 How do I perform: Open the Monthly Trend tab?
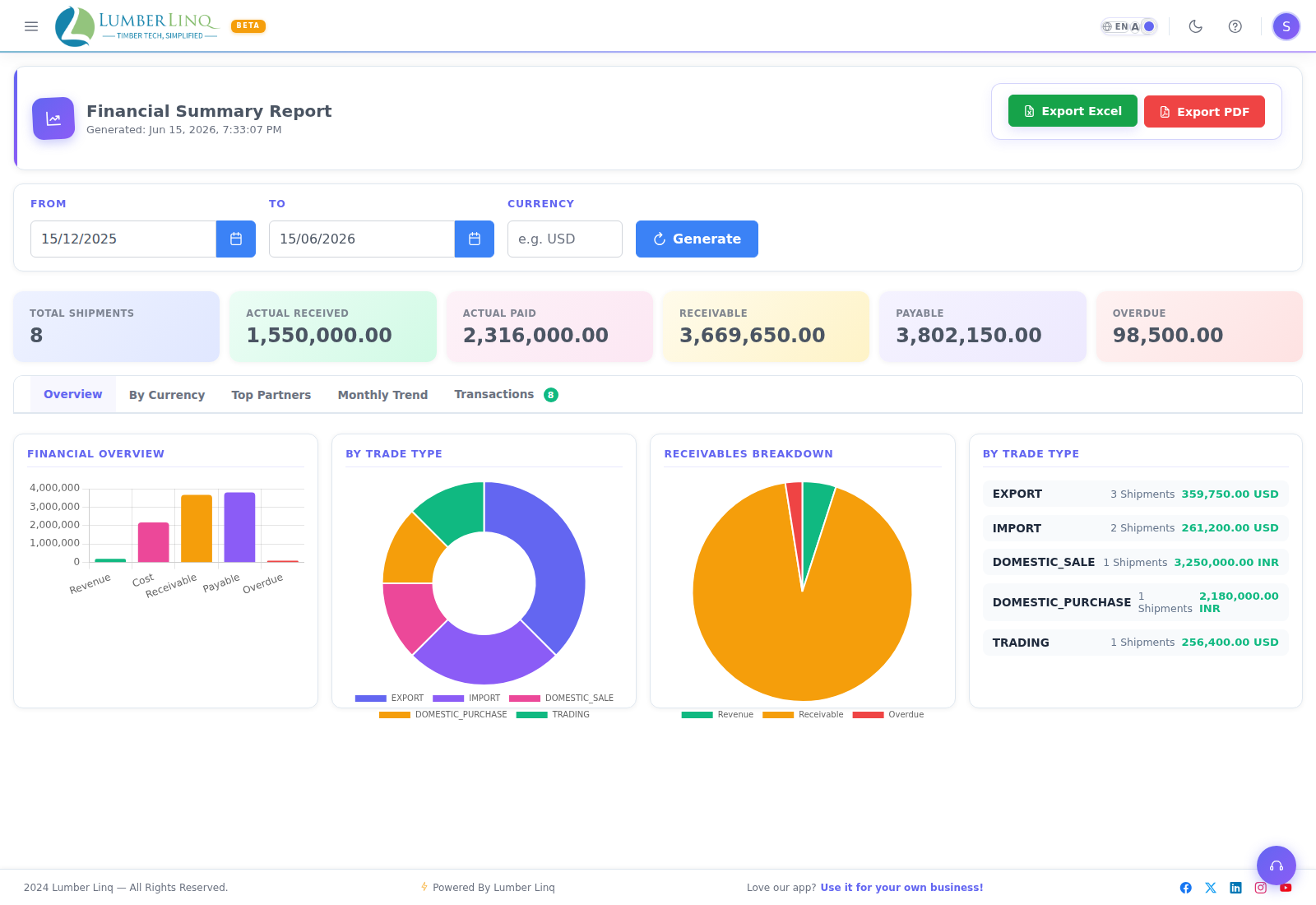[x=382, y=395]
